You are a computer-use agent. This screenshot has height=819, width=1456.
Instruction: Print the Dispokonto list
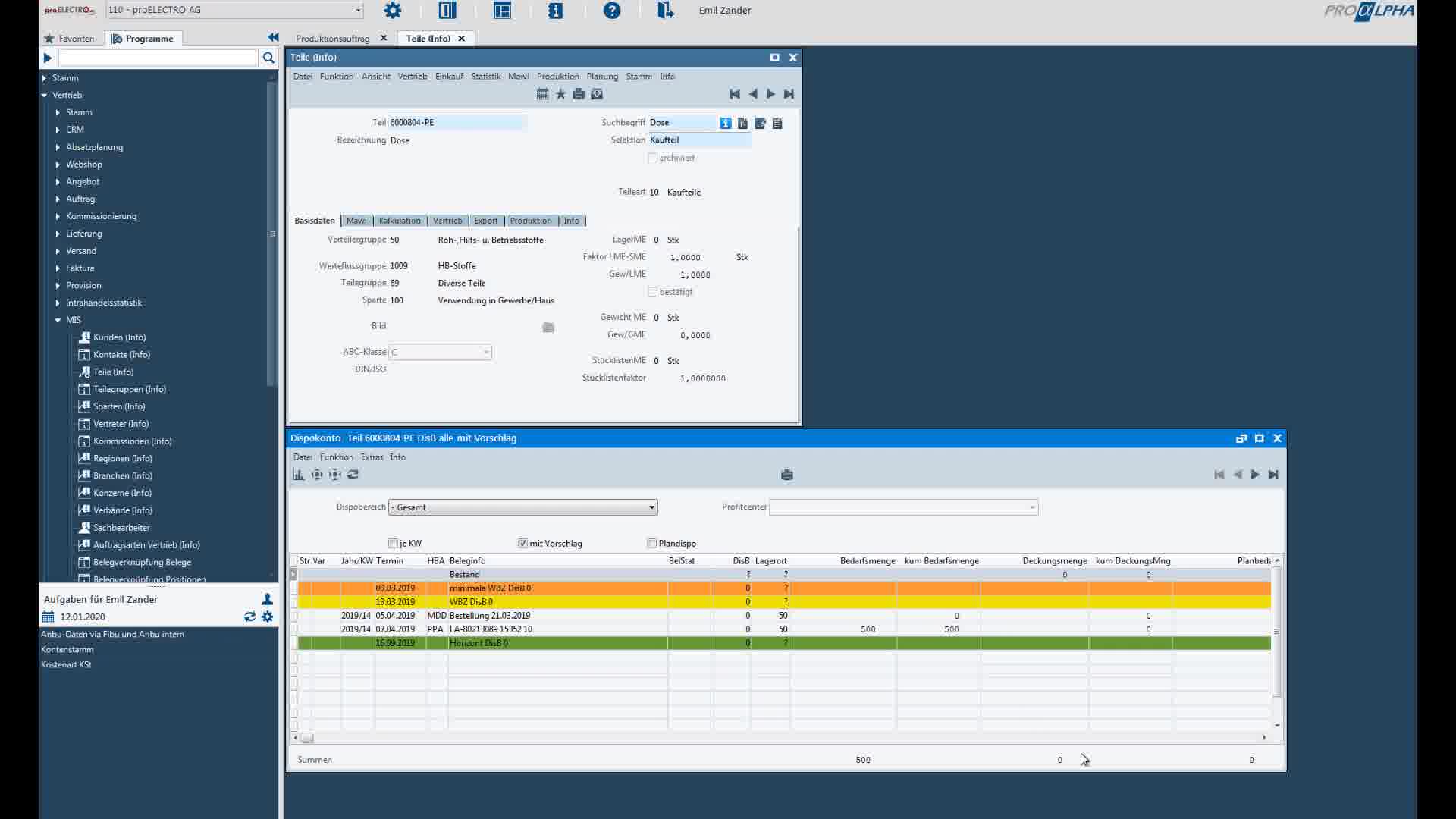tap(787, 475)
